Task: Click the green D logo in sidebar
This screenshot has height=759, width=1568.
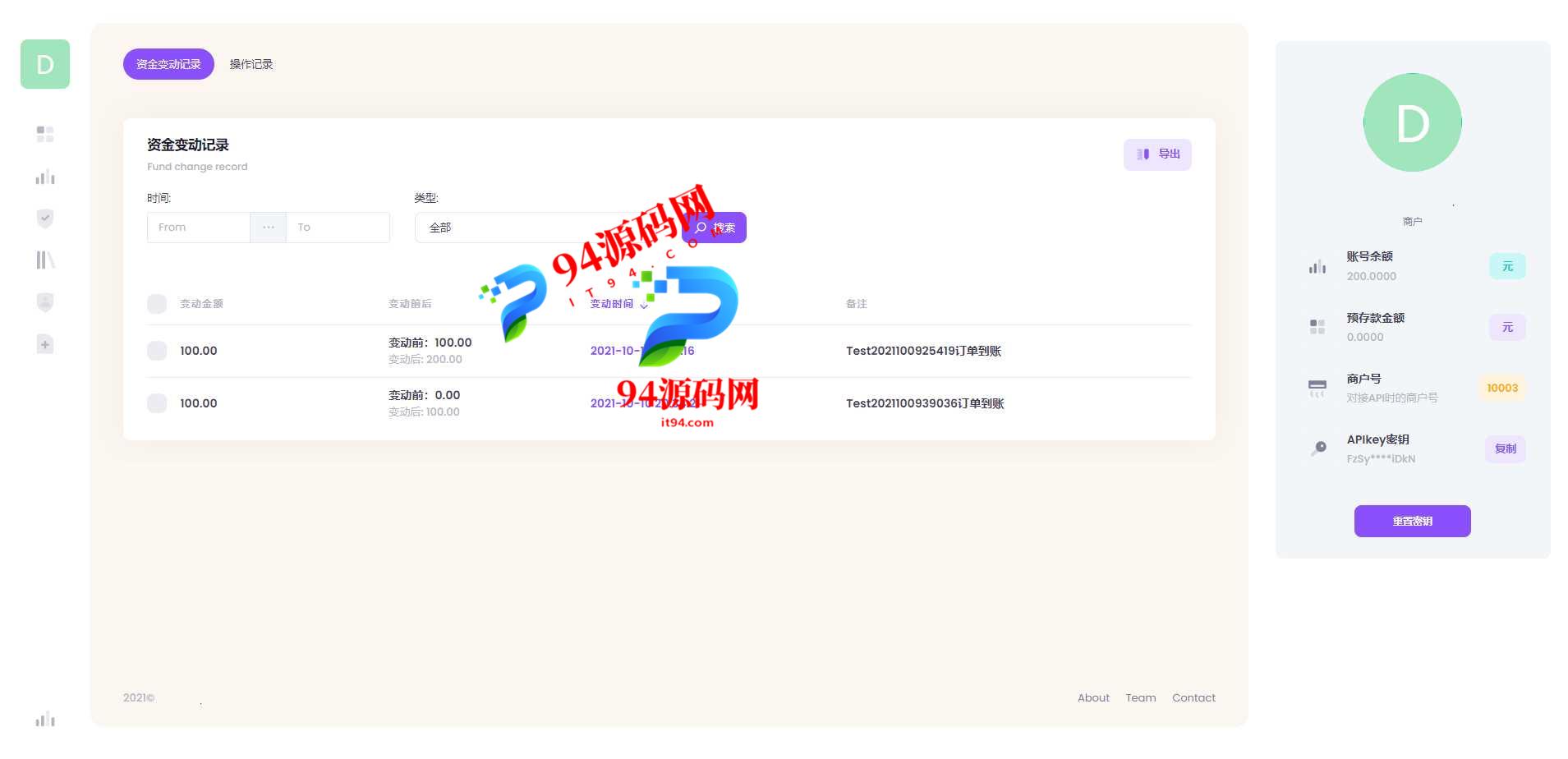Action: (45, 64)
